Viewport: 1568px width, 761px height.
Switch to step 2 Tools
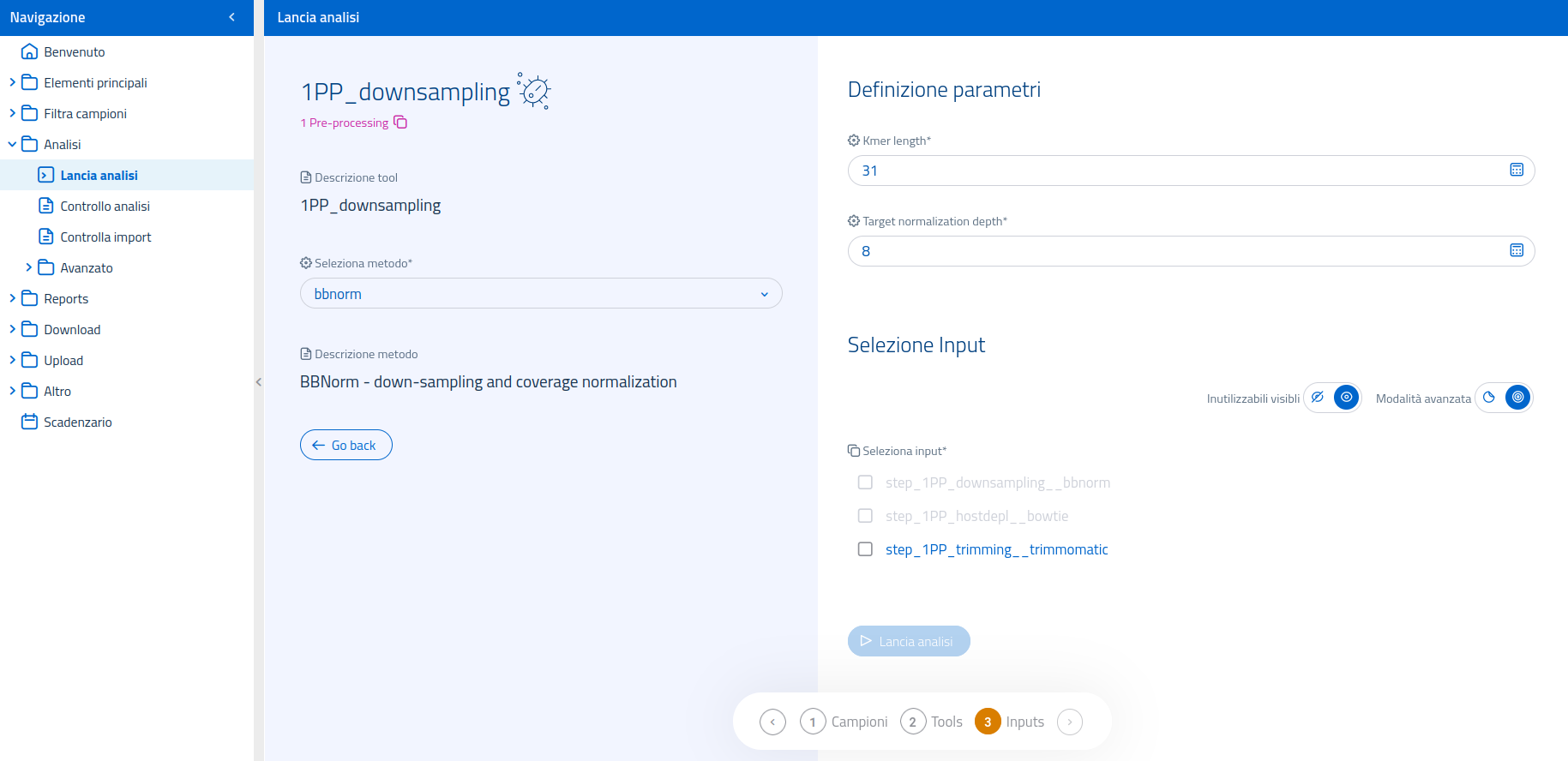tap(931, 722)
